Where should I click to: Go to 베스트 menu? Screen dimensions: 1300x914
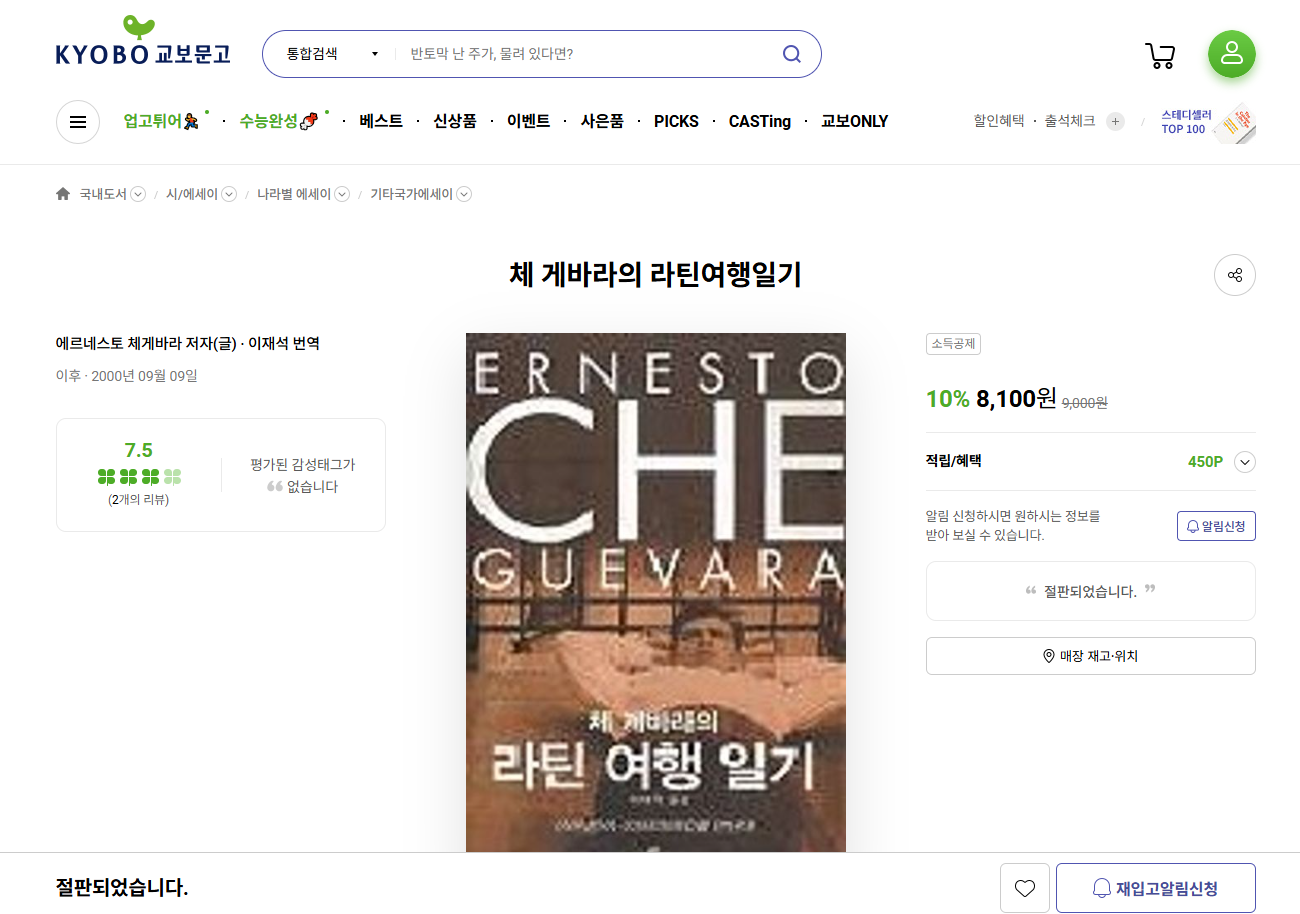381,121
